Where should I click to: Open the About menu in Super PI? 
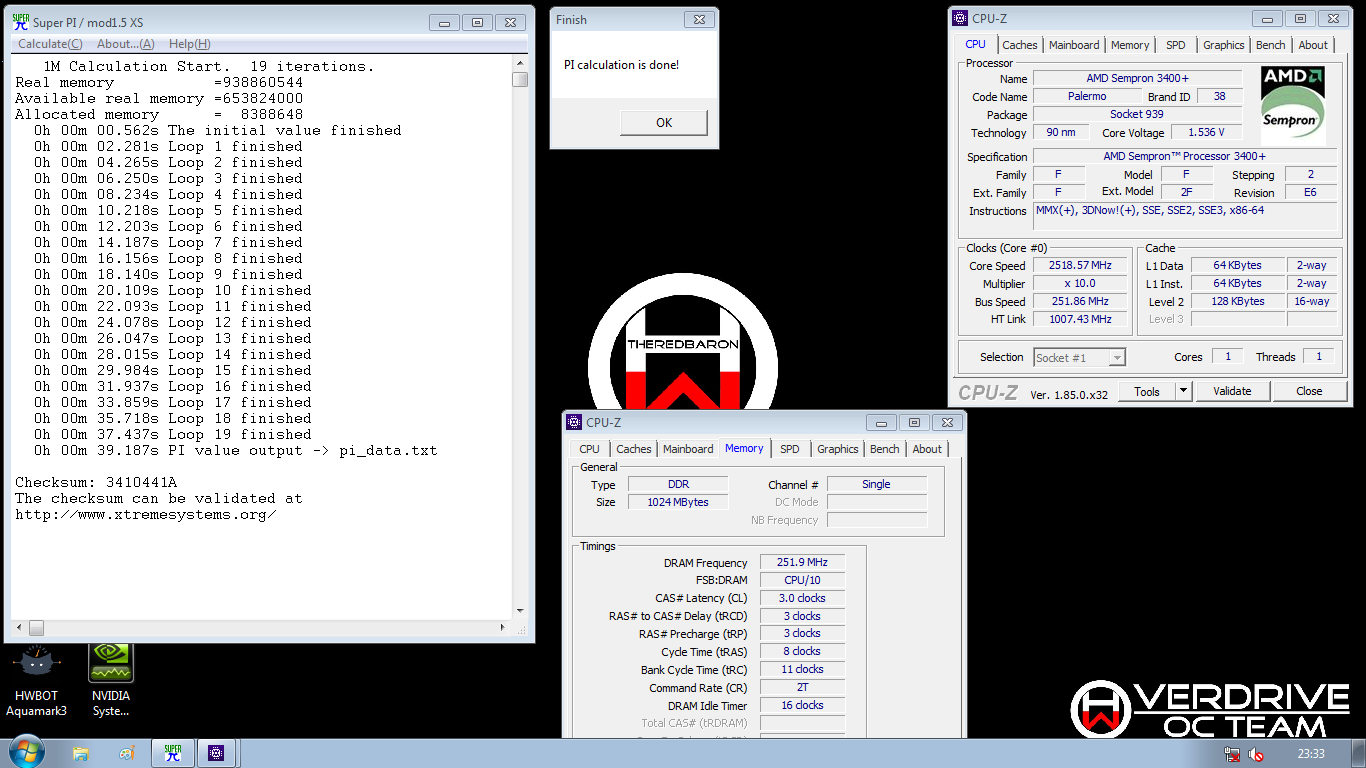[x=125, y=44]
